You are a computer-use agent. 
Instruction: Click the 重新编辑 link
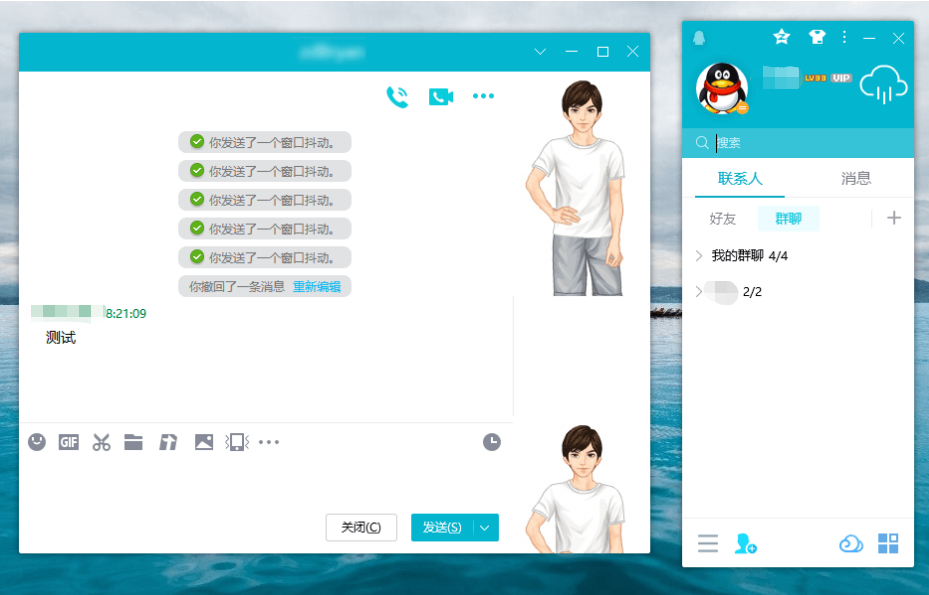pyautogui.click(x=316, y=287)
